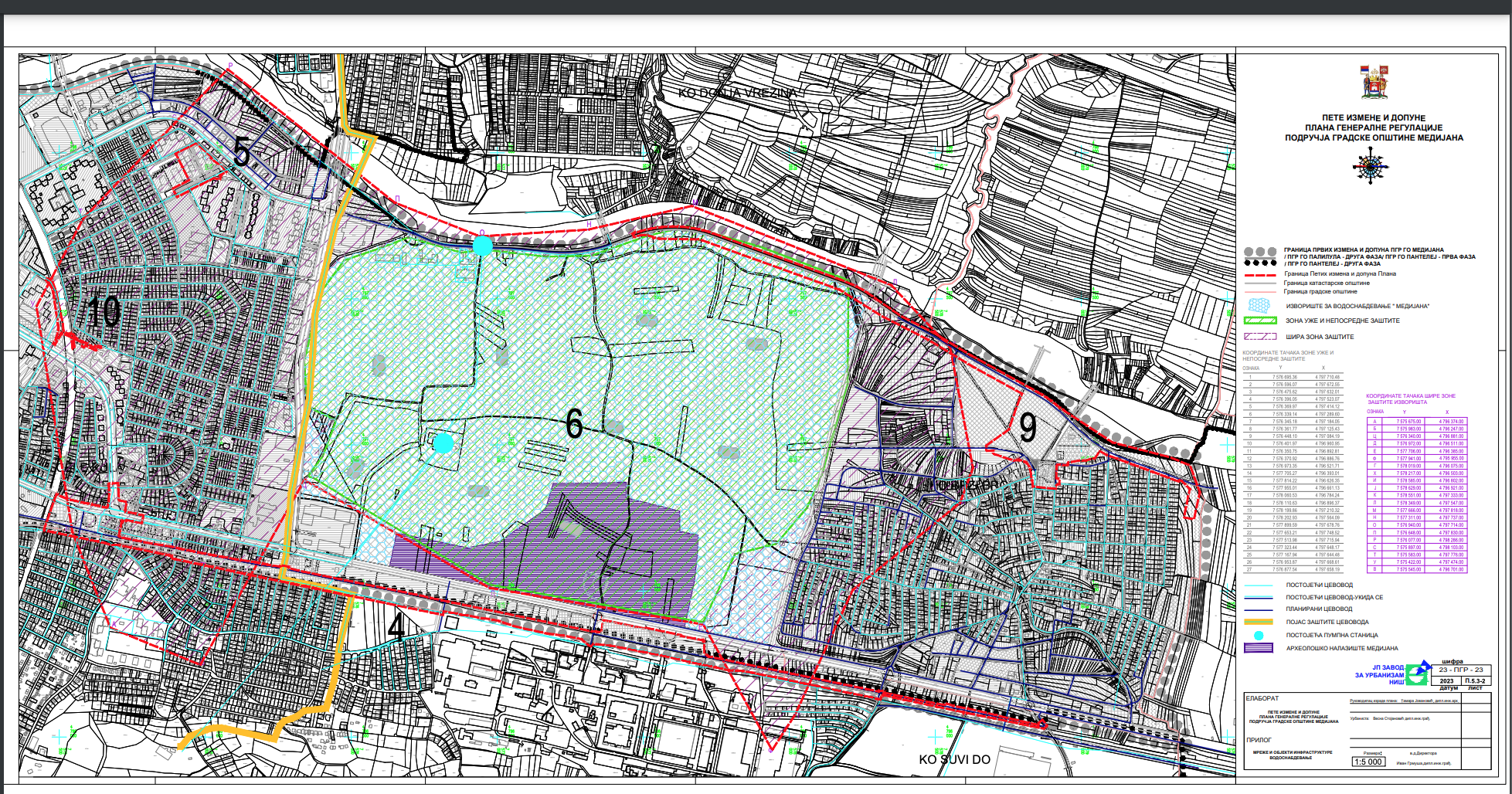Click the 1:5 000 scale box
1512x794 pixels.
click(x=1368, y=761)
